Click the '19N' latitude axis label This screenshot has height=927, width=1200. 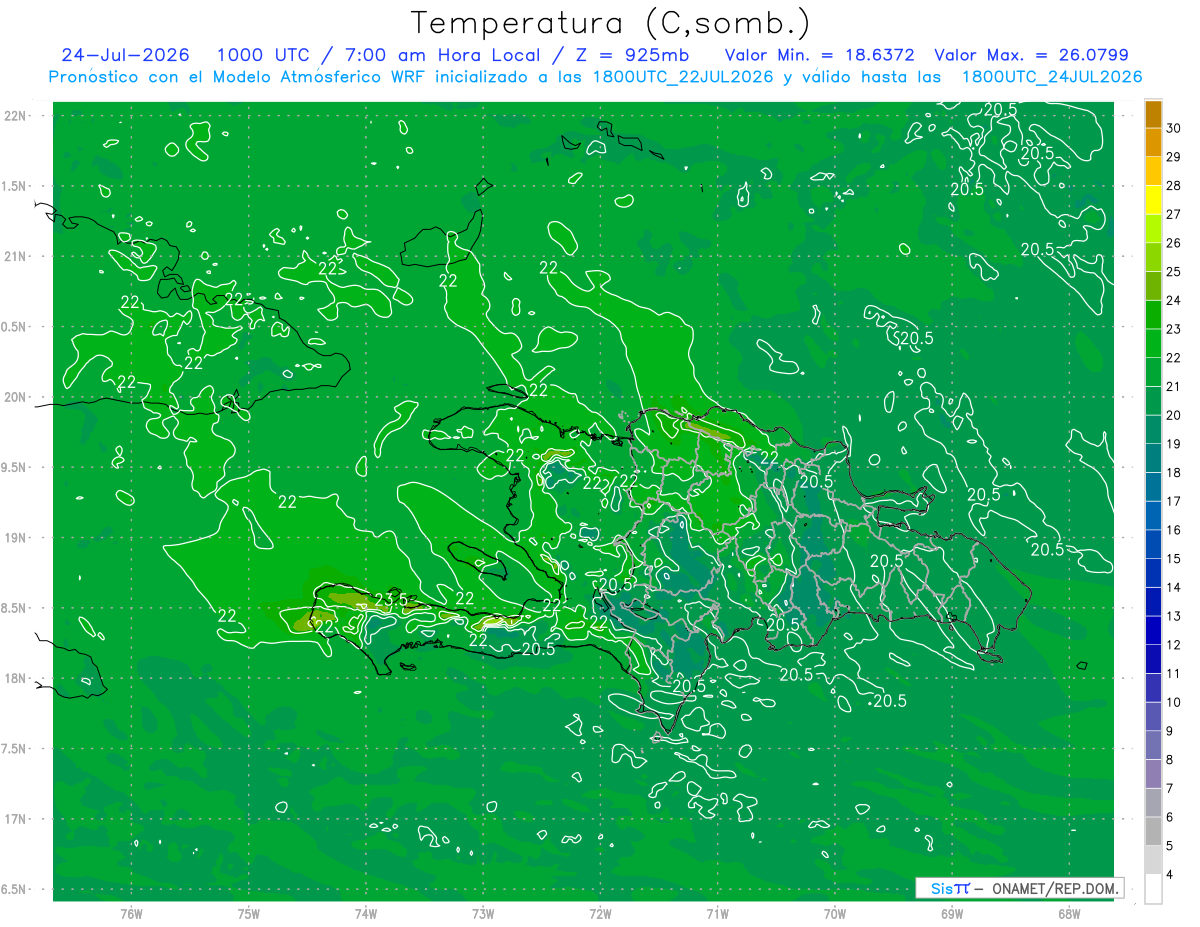click(16, 538)
